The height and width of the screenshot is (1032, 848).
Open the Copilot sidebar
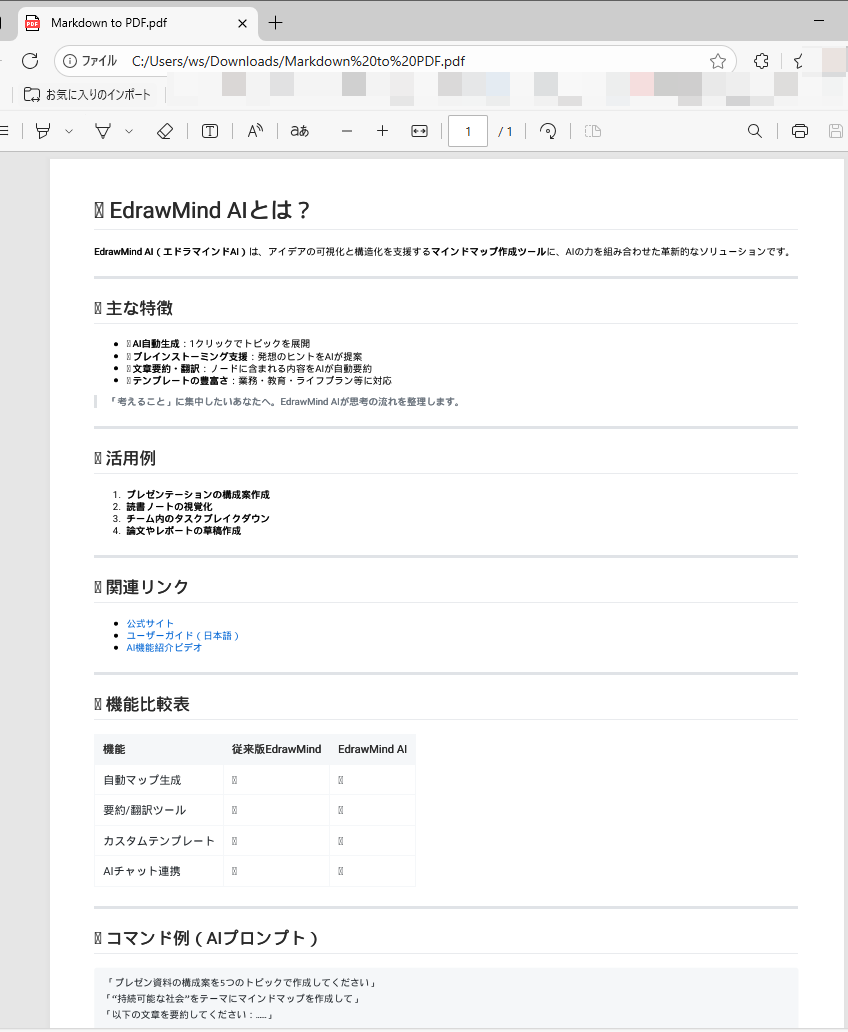(796, 61)
